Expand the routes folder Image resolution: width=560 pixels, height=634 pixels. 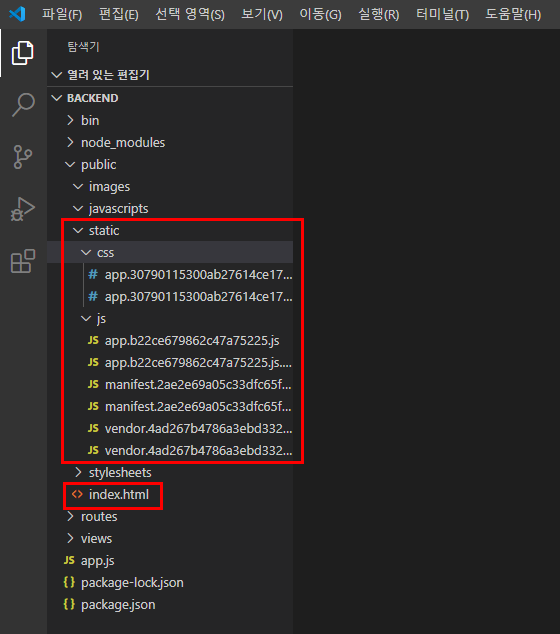170,516
